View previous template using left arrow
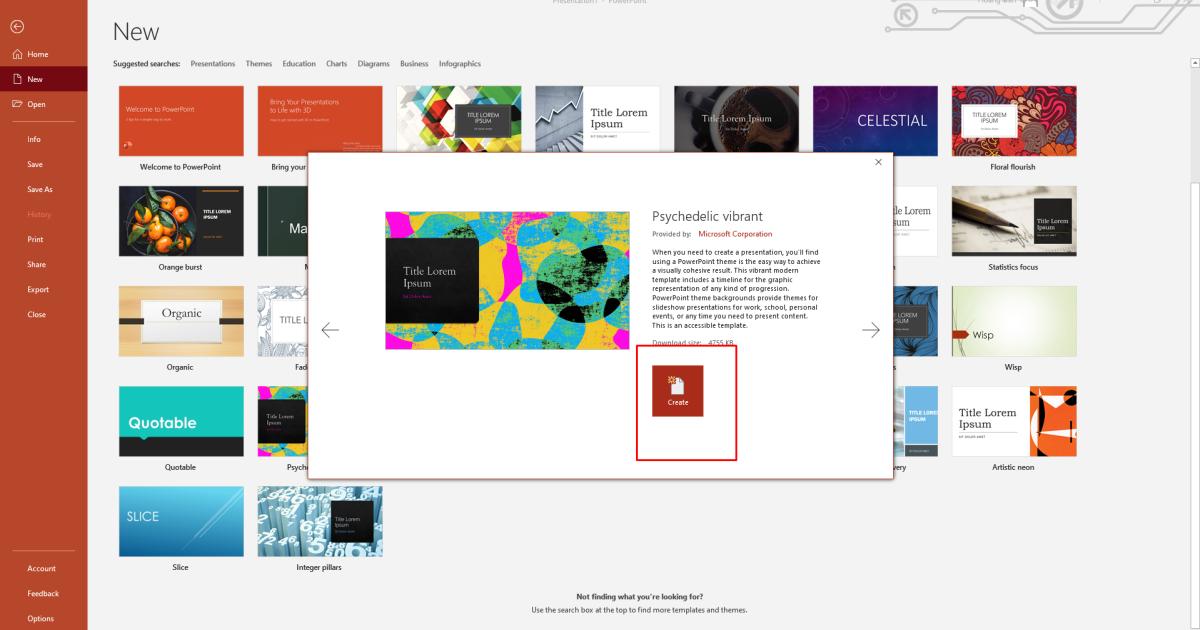 pos(330,328)
